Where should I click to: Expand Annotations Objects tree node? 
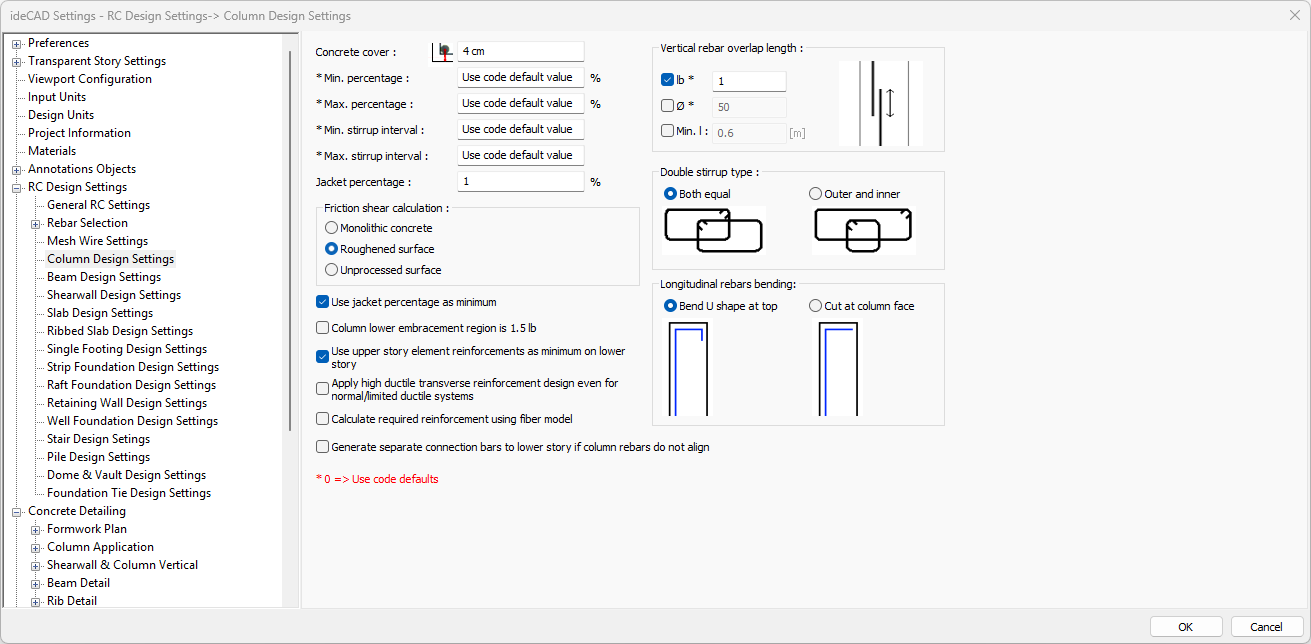click(x=17, y=170)
